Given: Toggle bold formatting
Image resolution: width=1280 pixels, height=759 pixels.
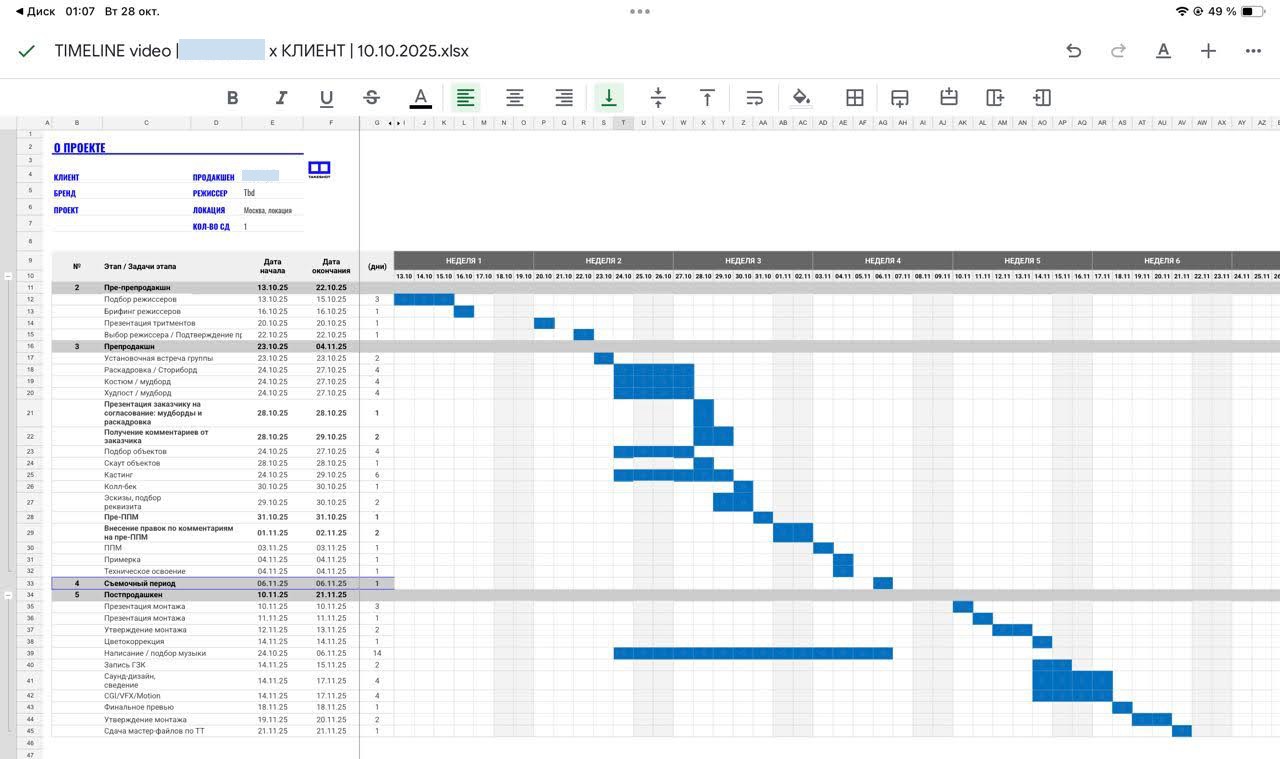Looking at the screenshot, I should 232,98.
